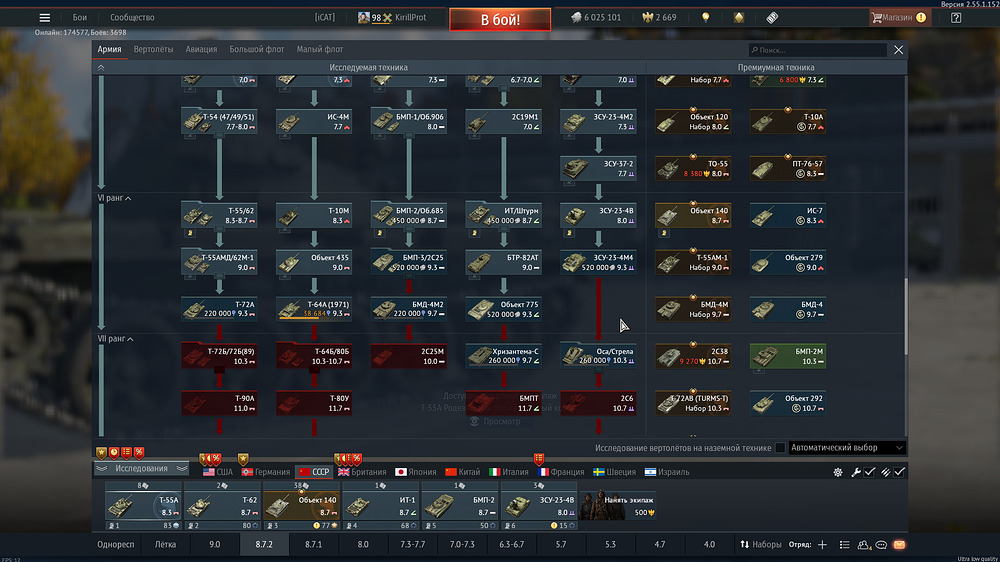The height and width of the screenshot is (562, 1000).
Task: Start battle with В бой! button
Action: click(500, 20)
